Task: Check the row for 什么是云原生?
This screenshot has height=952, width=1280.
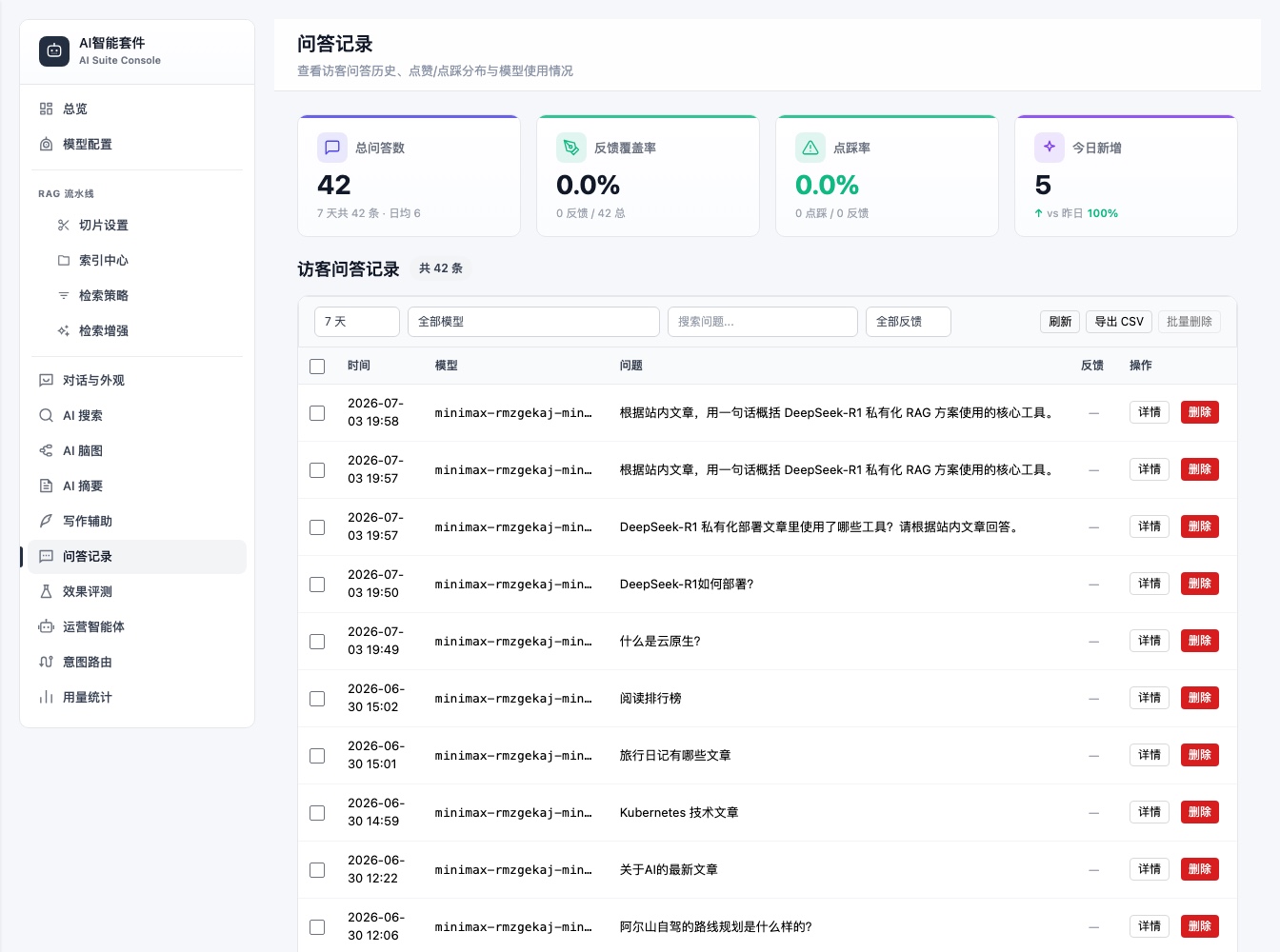Action: click(317, 642)
